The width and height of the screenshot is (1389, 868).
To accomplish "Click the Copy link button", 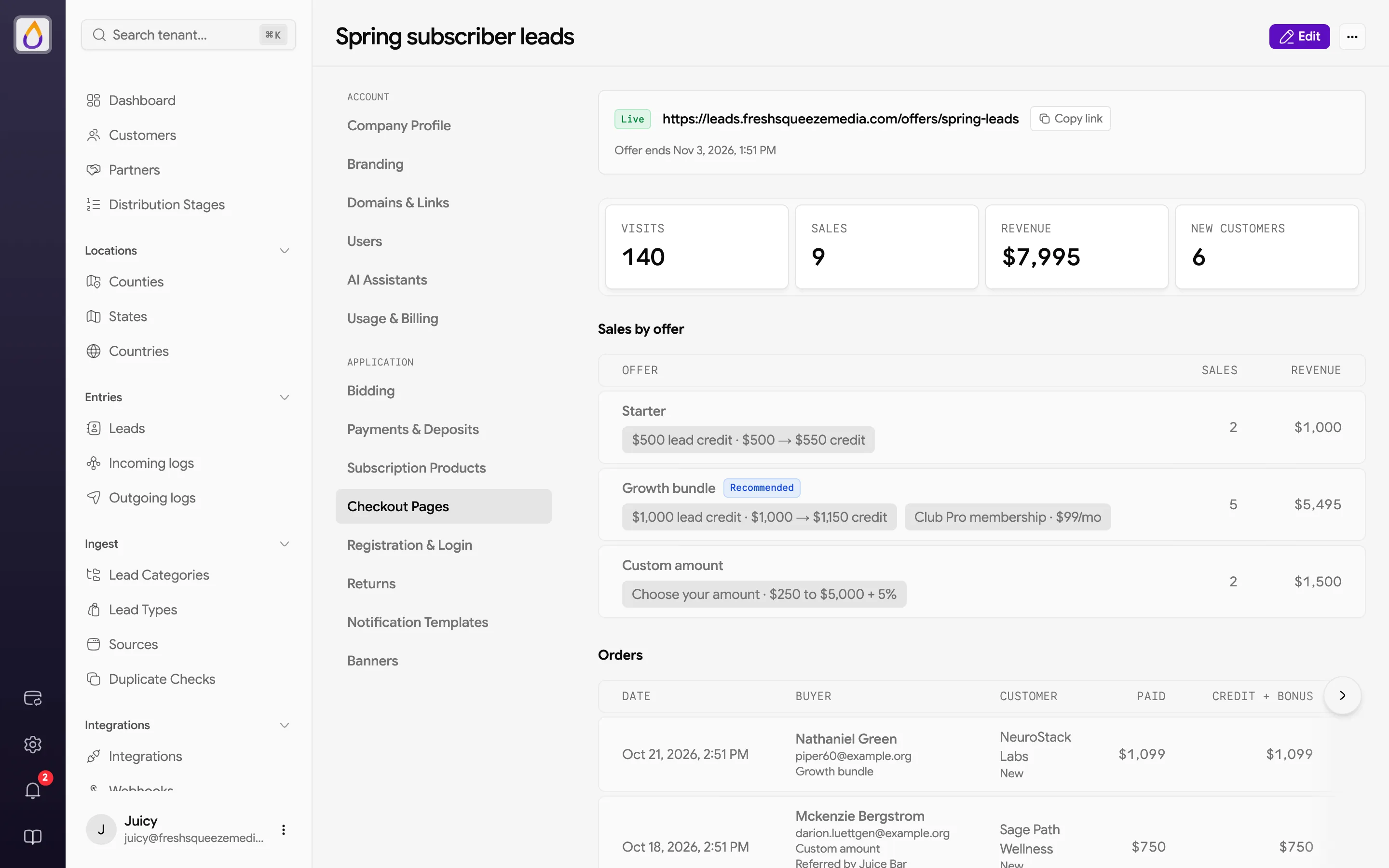I will [x=1071, y=119].
